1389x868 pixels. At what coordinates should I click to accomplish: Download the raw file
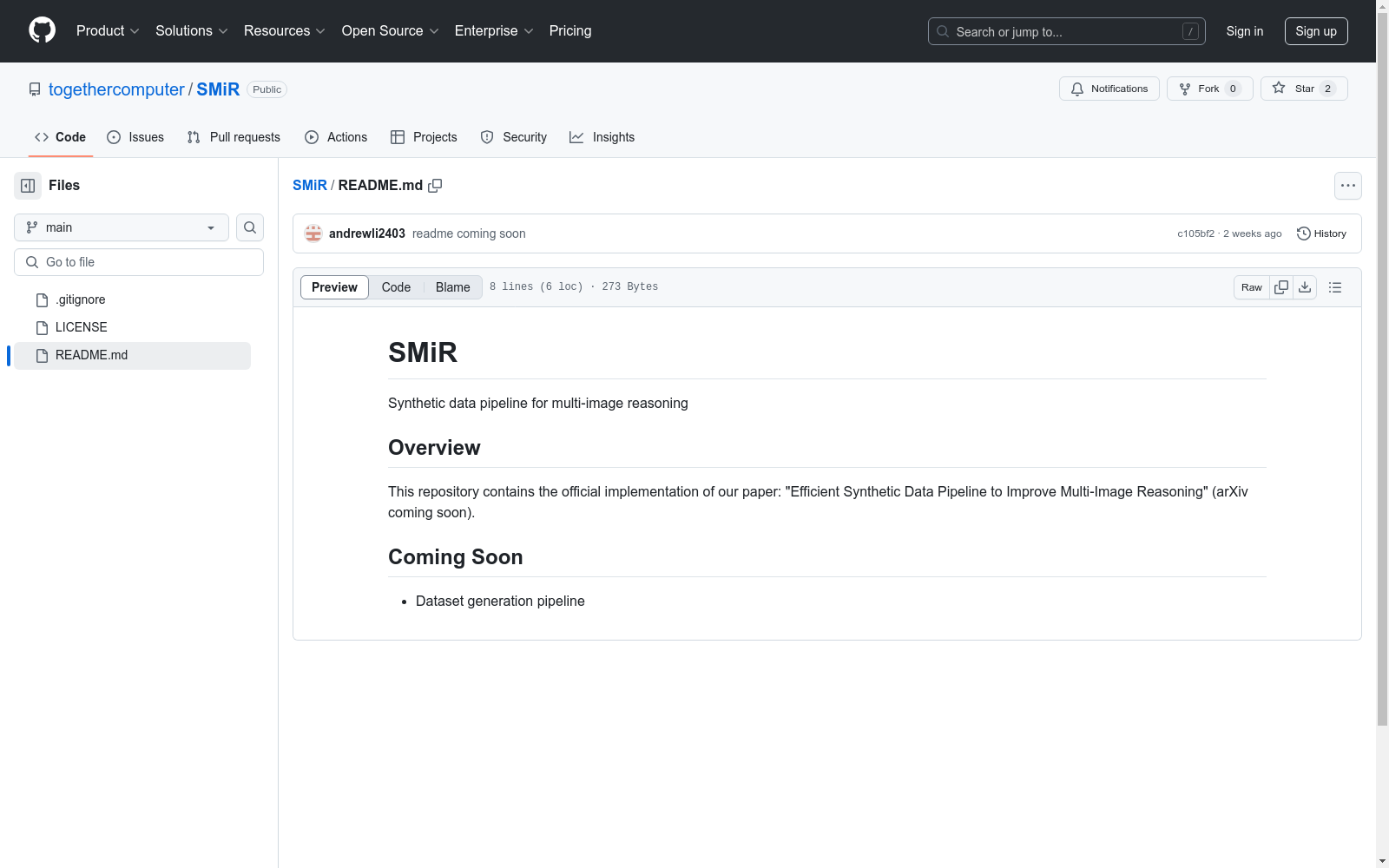click(x=1305, y=287)
